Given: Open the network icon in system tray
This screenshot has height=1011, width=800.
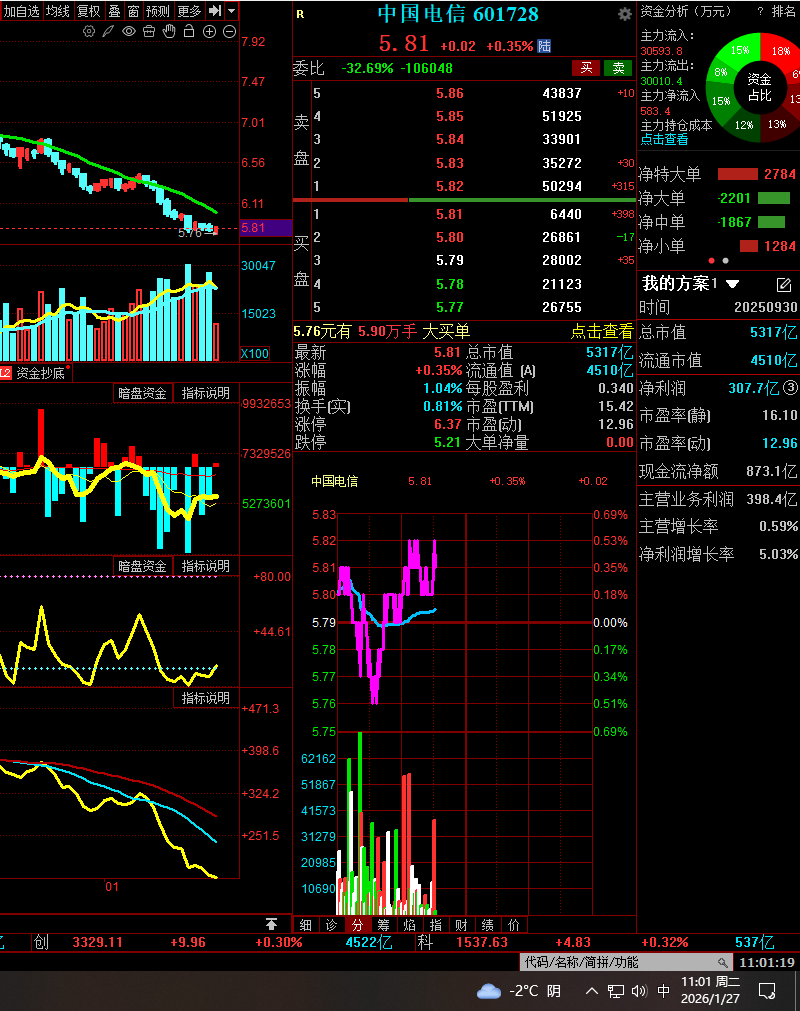Looking at the screenshot, I should tap(616, 991).
